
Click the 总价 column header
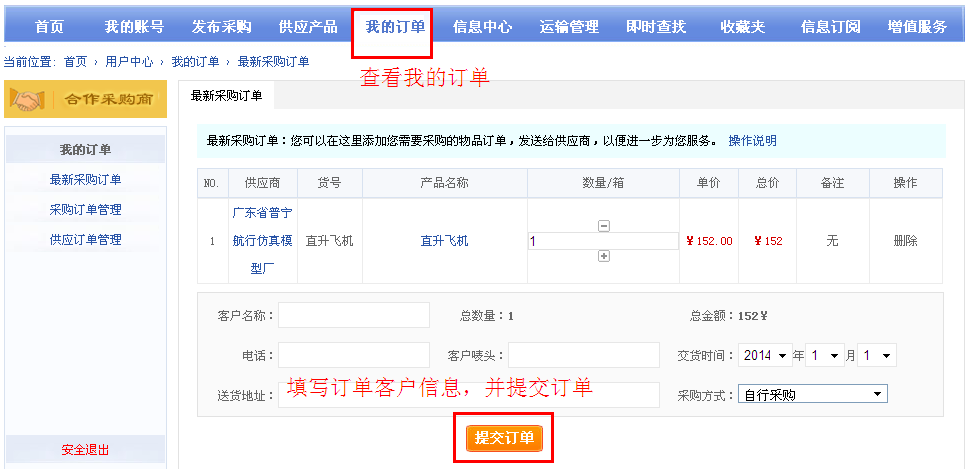point(768,183)
